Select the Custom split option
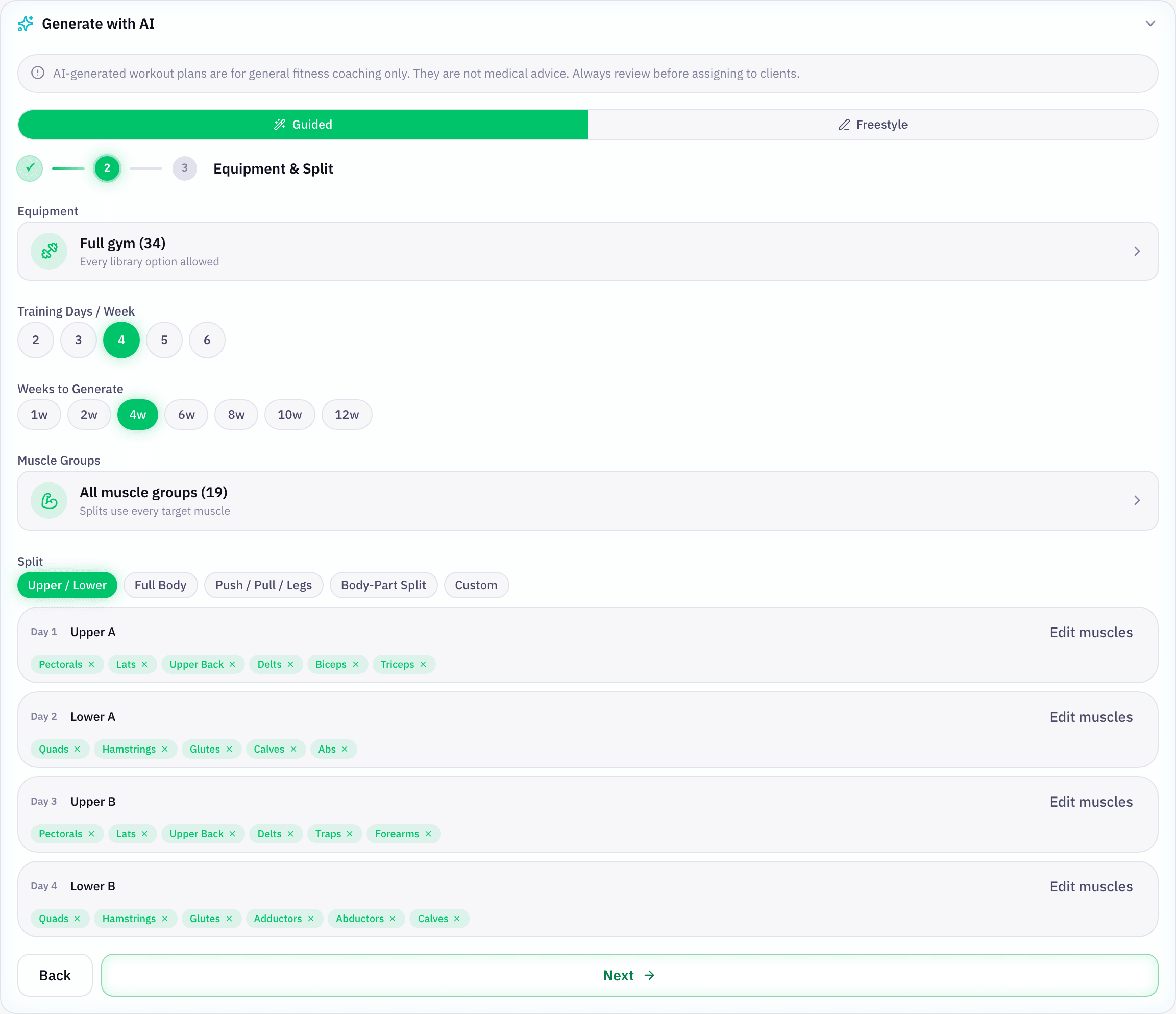The image size is (1176, 1014). (476, 585)
